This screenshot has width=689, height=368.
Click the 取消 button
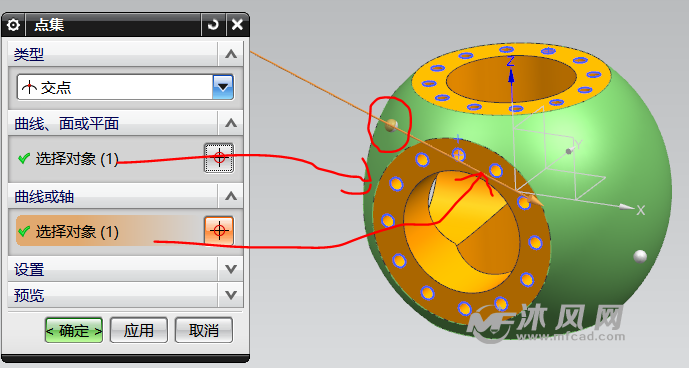203,330
